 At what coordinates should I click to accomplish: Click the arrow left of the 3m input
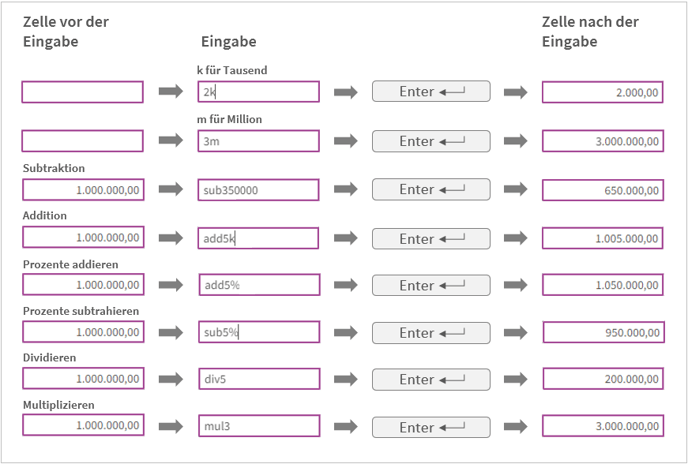171,141
